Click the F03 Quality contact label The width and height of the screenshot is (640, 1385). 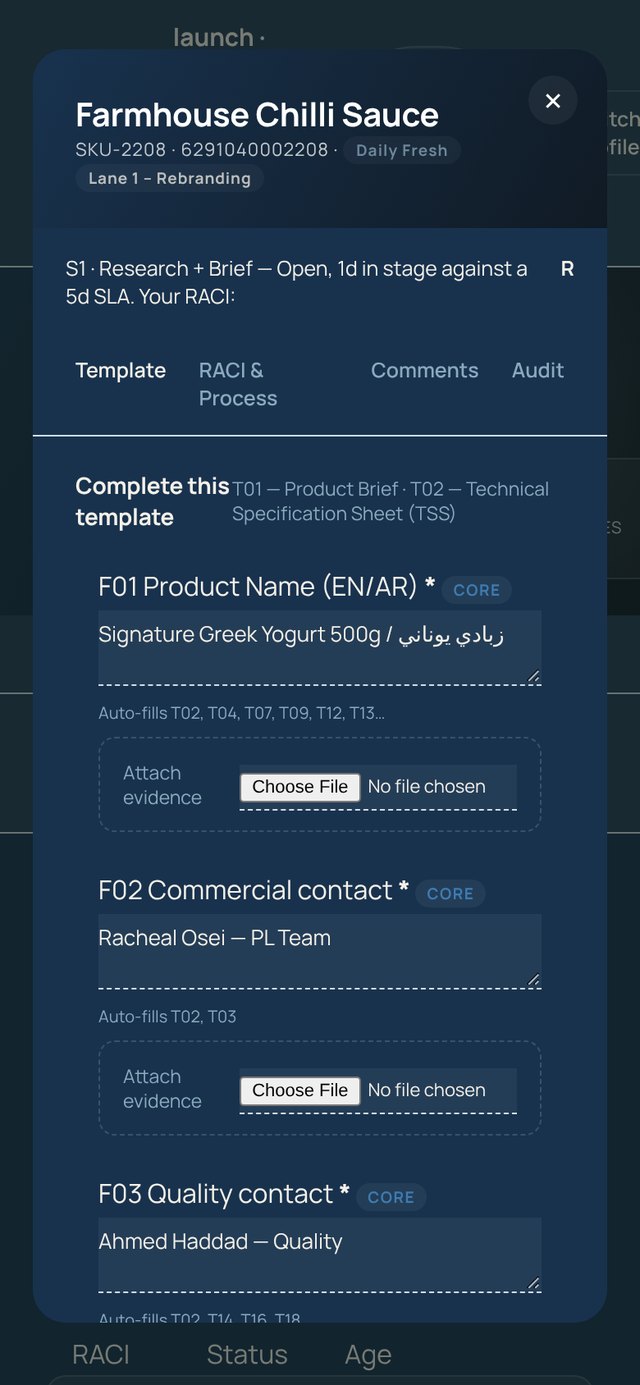[x=224, y=1194]
